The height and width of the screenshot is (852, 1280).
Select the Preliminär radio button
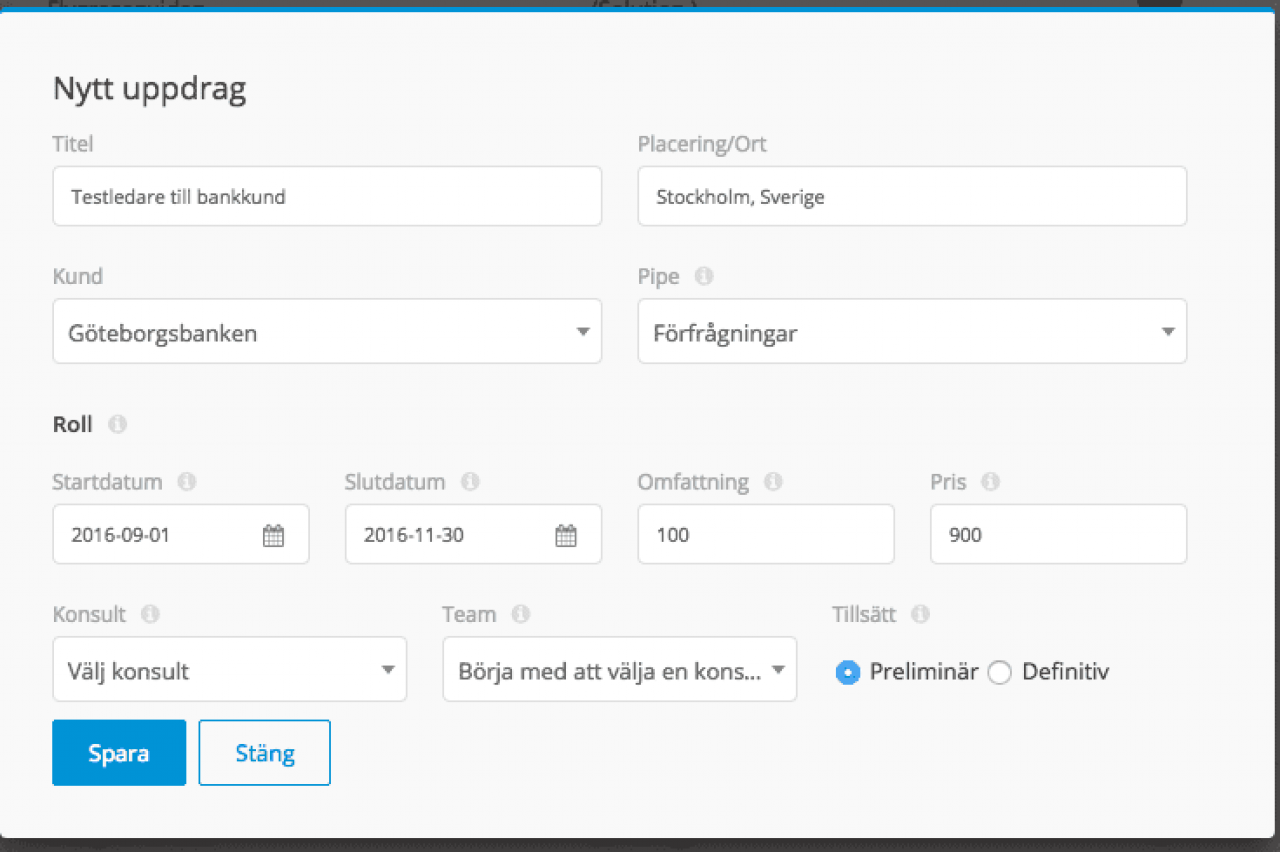848,673
